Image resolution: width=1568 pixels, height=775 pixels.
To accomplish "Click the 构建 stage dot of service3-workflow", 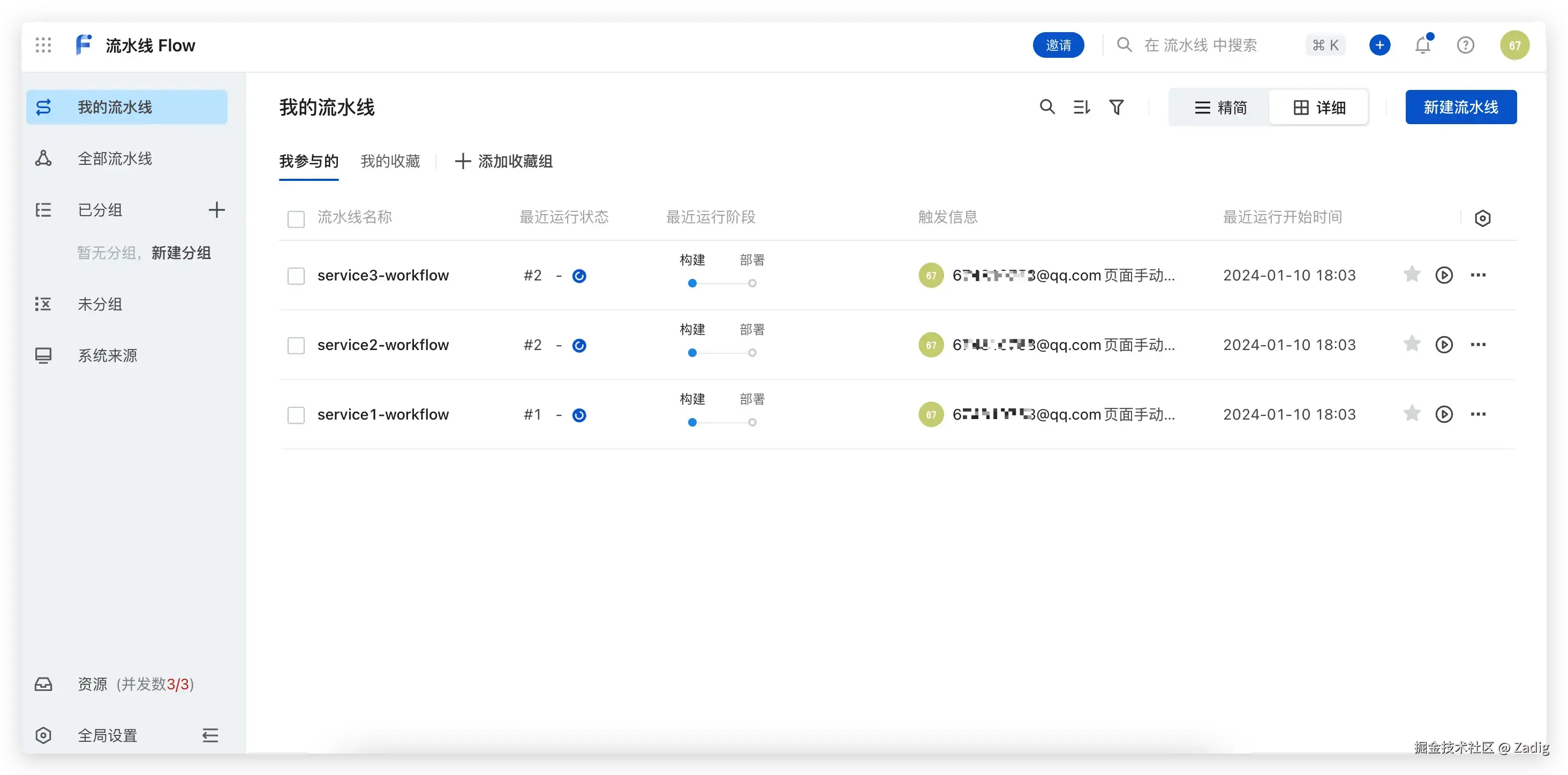I will tap(692, 283).
